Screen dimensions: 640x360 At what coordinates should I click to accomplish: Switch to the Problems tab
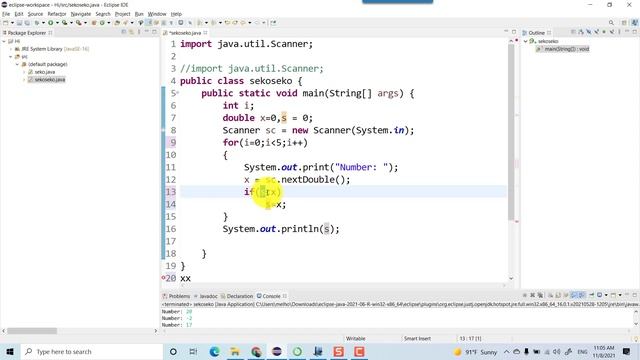click(176, 296)
